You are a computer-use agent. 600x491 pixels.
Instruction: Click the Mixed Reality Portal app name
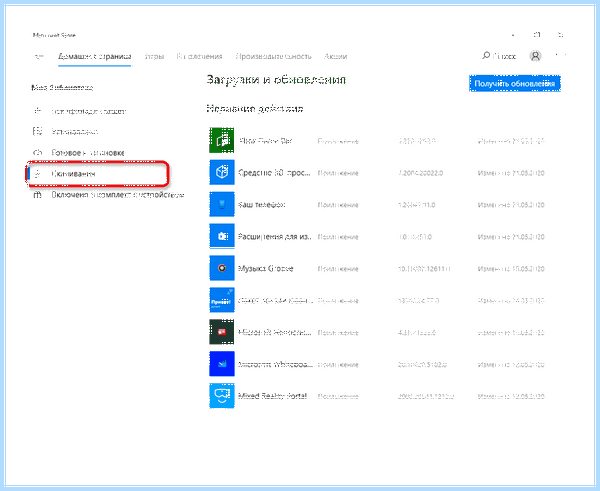(x=272, y=396)
